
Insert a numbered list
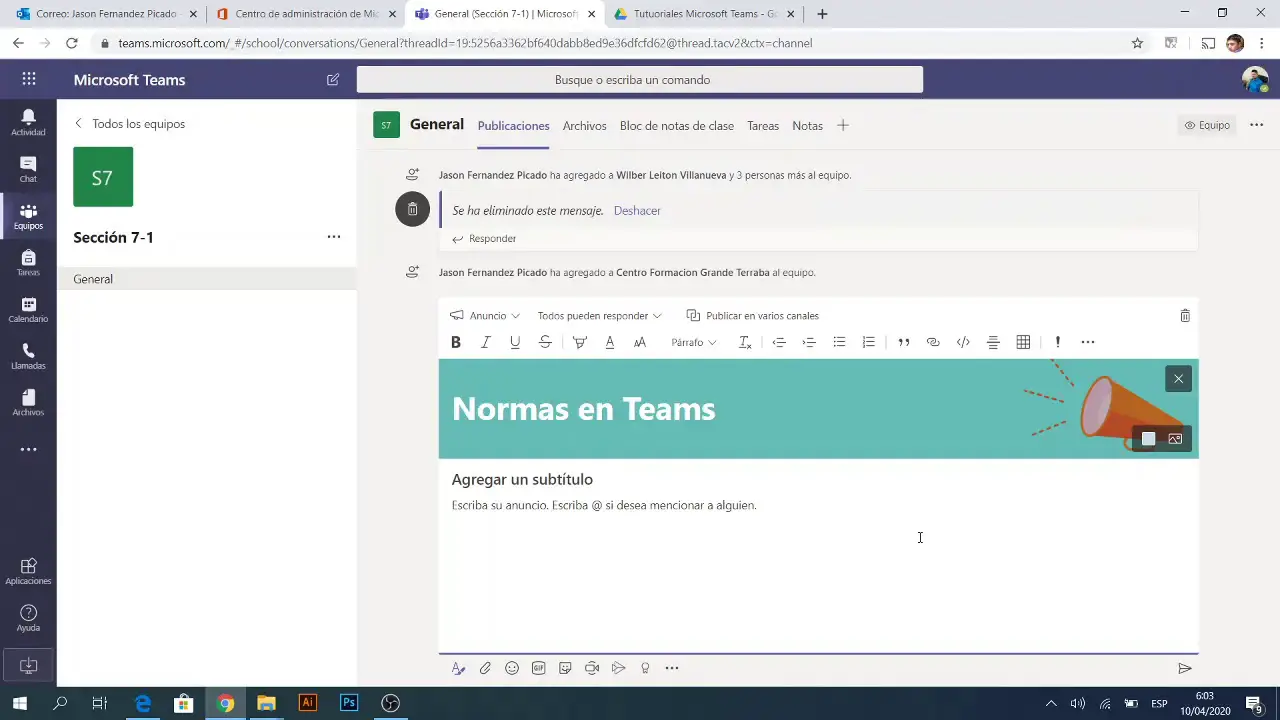[869, 342]
